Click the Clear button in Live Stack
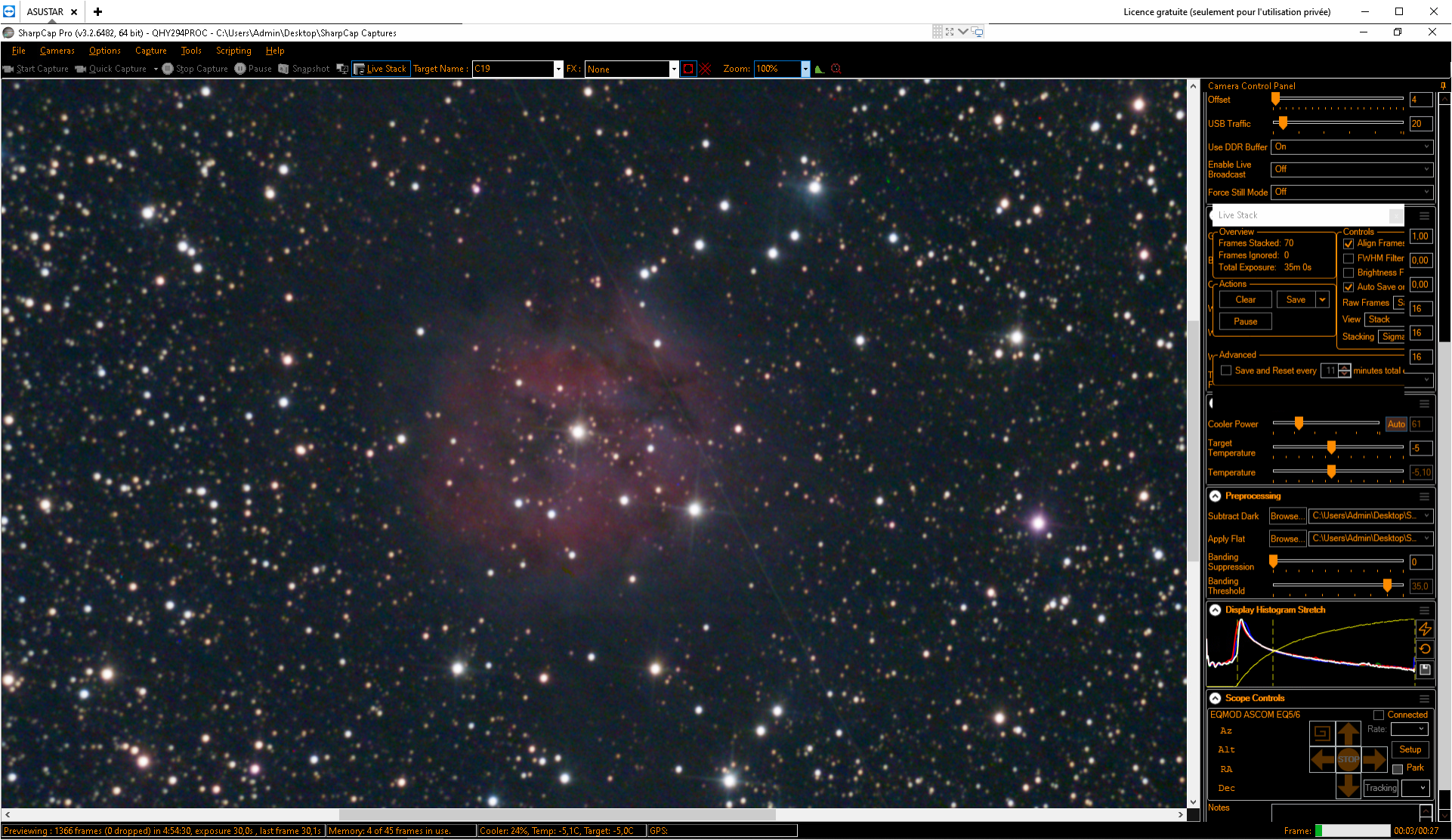This screenshot has width=1452, height=840. tap(1246, 300)
